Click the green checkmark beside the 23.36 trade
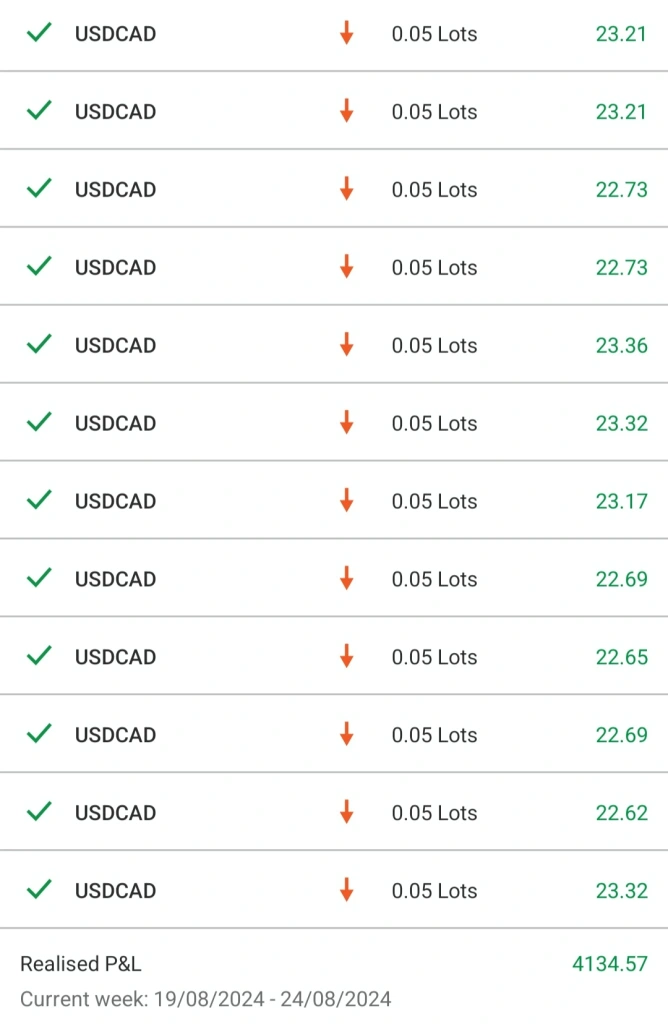The height and width of the screenshot is (1024, 668). click(x=39, y=345)
